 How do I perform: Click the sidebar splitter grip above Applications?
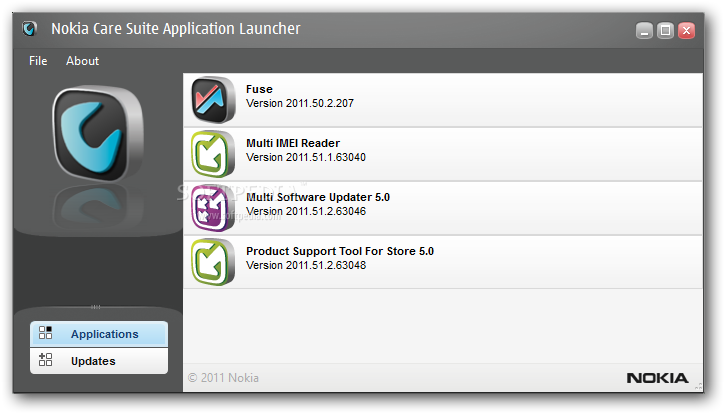96,307
